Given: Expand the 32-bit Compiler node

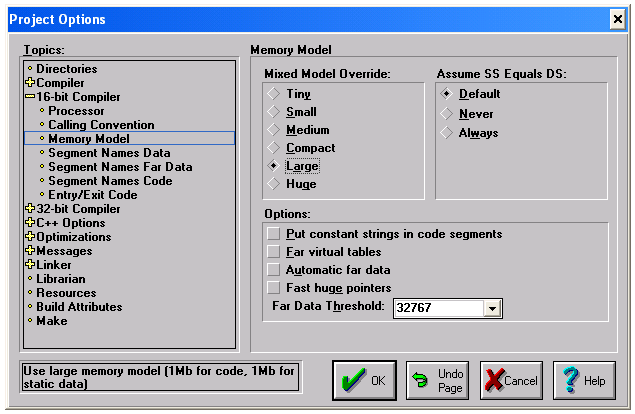Looking at the screenshot, I should tap(30, 209).
